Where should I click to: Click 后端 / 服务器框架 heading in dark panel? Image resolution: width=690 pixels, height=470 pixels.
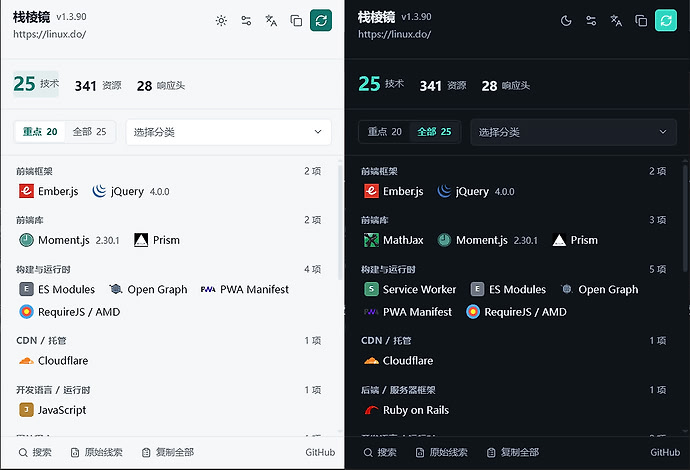pos(398,390)
